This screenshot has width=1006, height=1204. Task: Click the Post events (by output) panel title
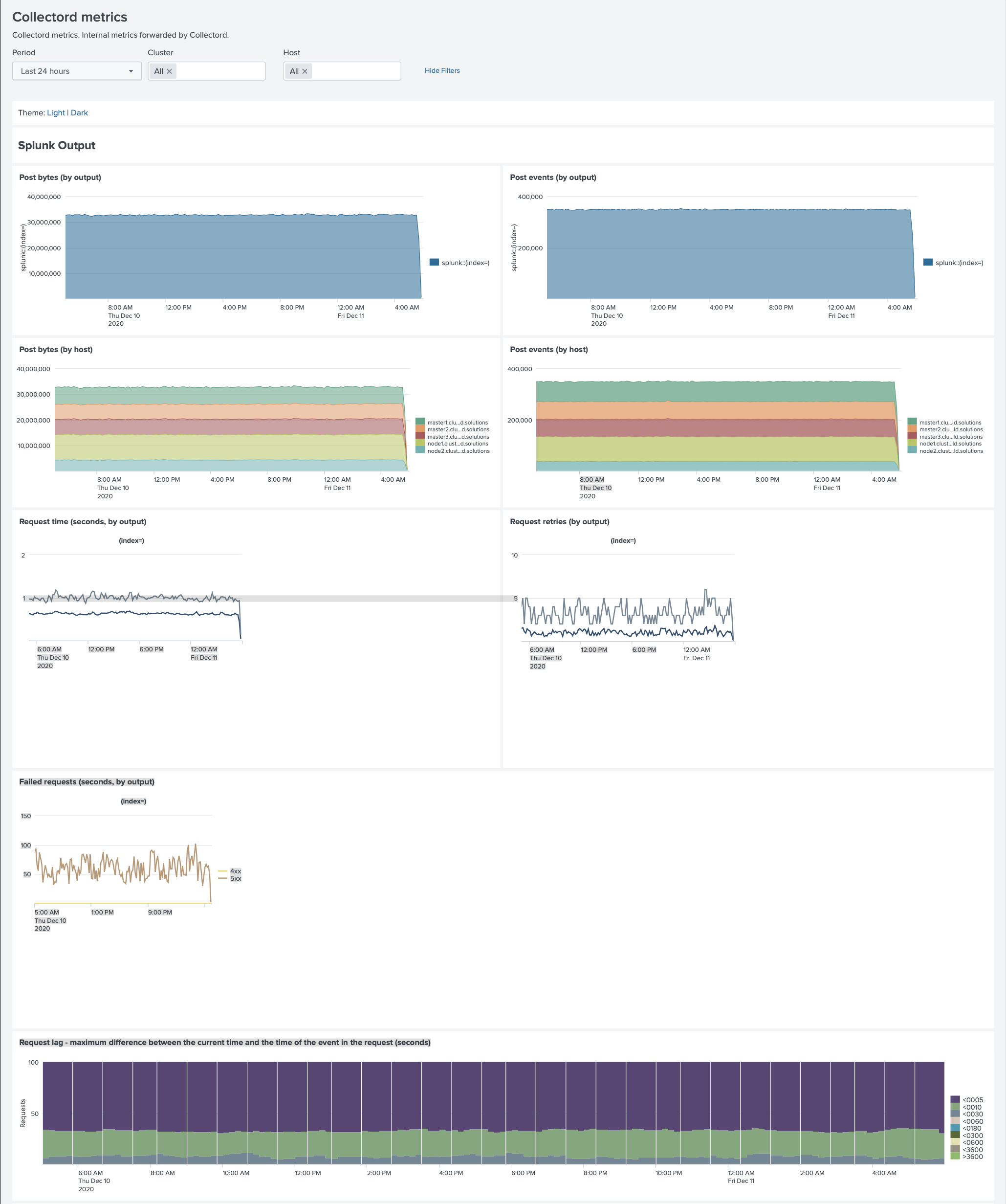pos(553,177)
